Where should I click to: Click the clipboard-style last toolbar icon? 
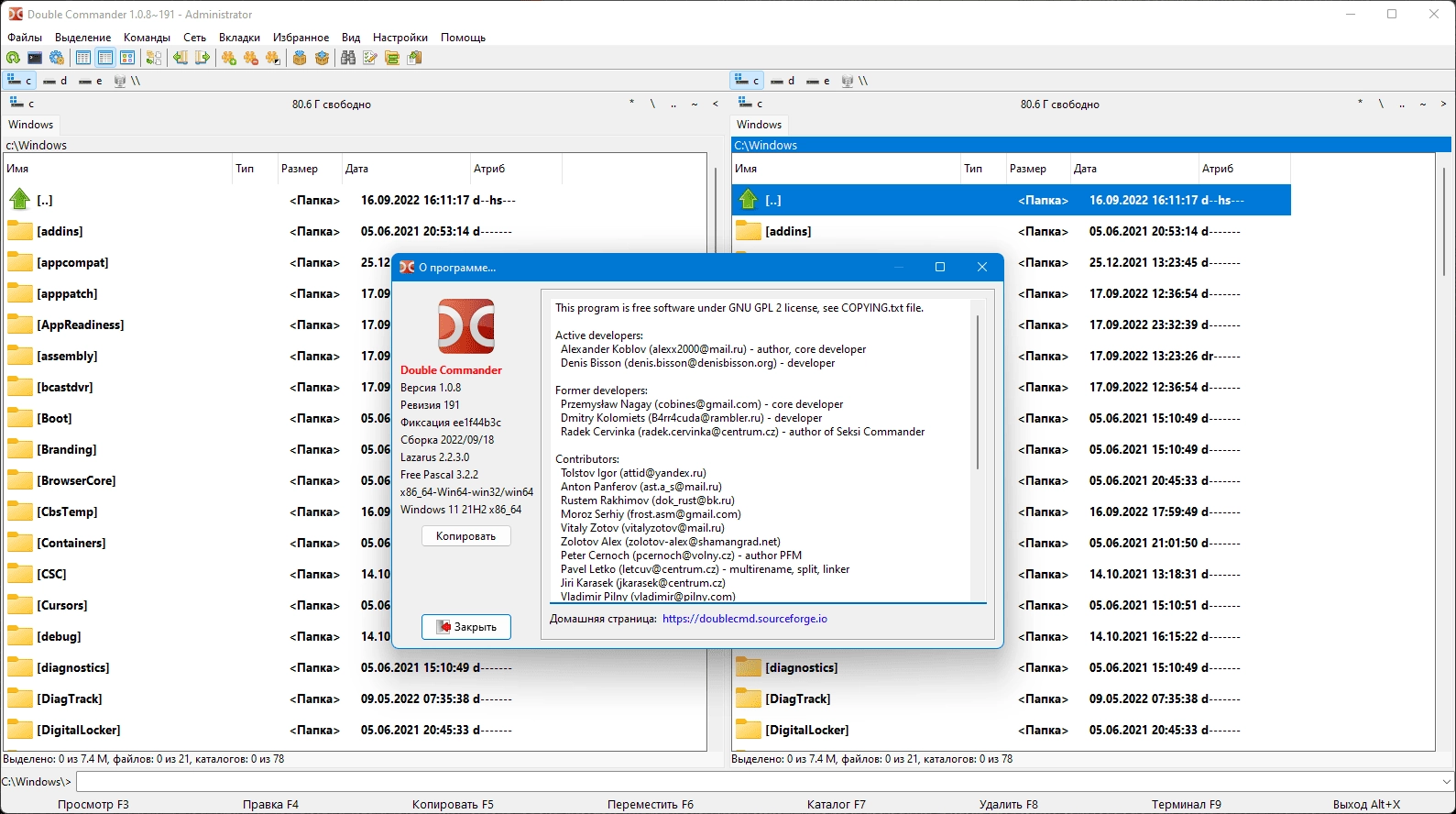click(414, 58)
